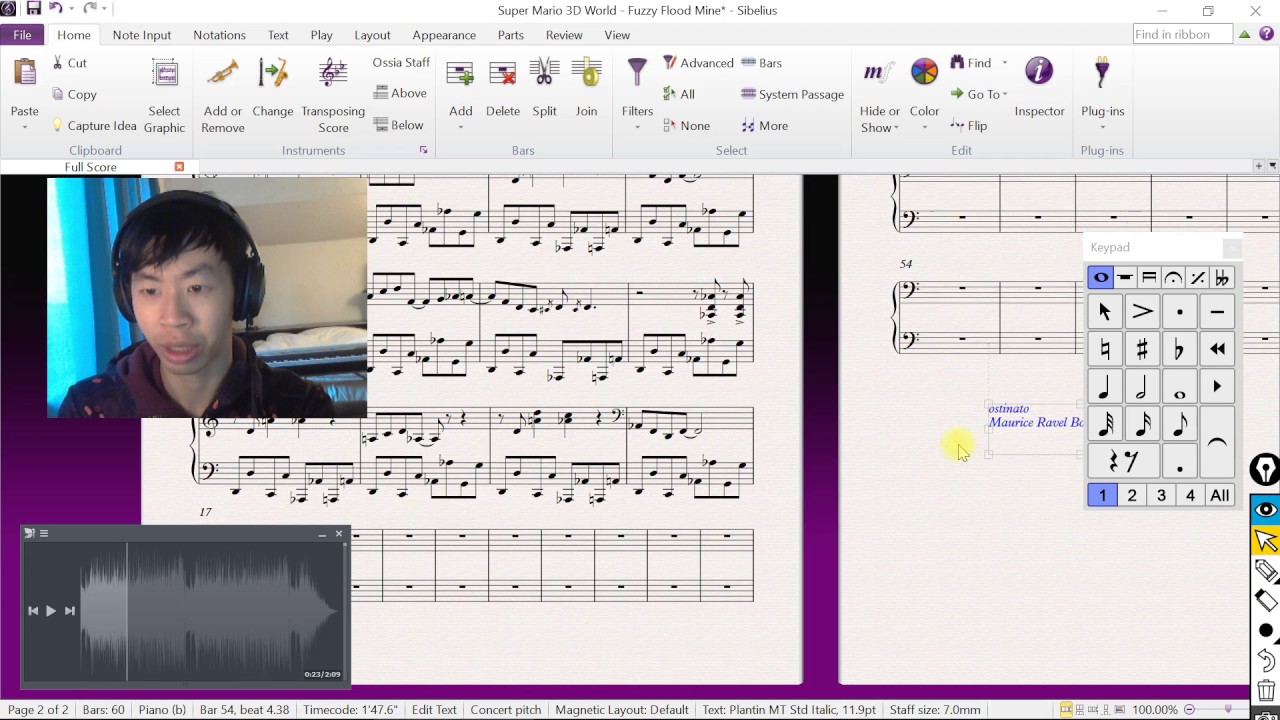Enable All voices on the Keypad
This screenshot has height=720, width=1280.
[1219, 495]
